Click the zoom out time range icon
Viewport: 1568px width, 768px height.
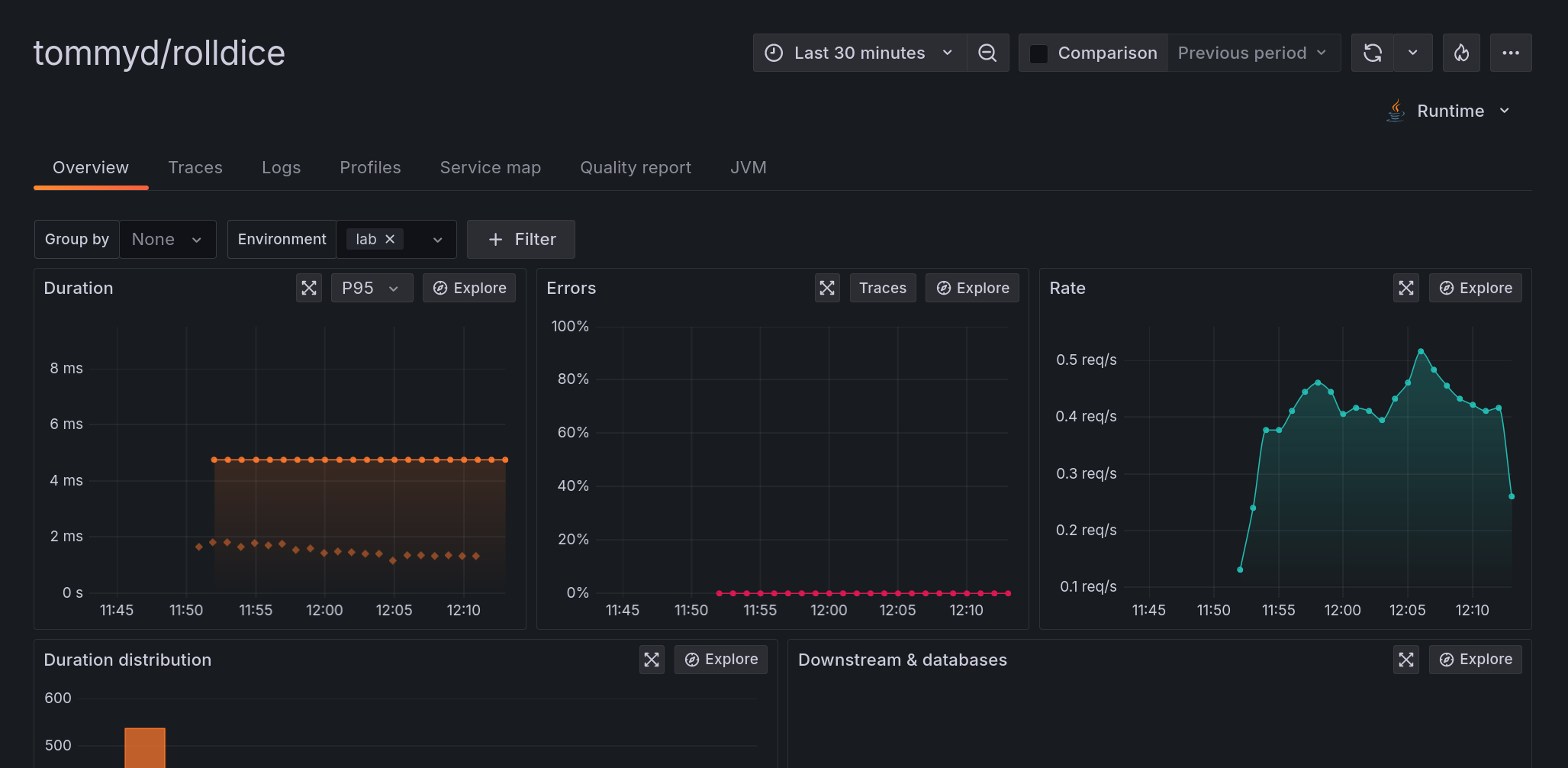(x=987, y=53)
